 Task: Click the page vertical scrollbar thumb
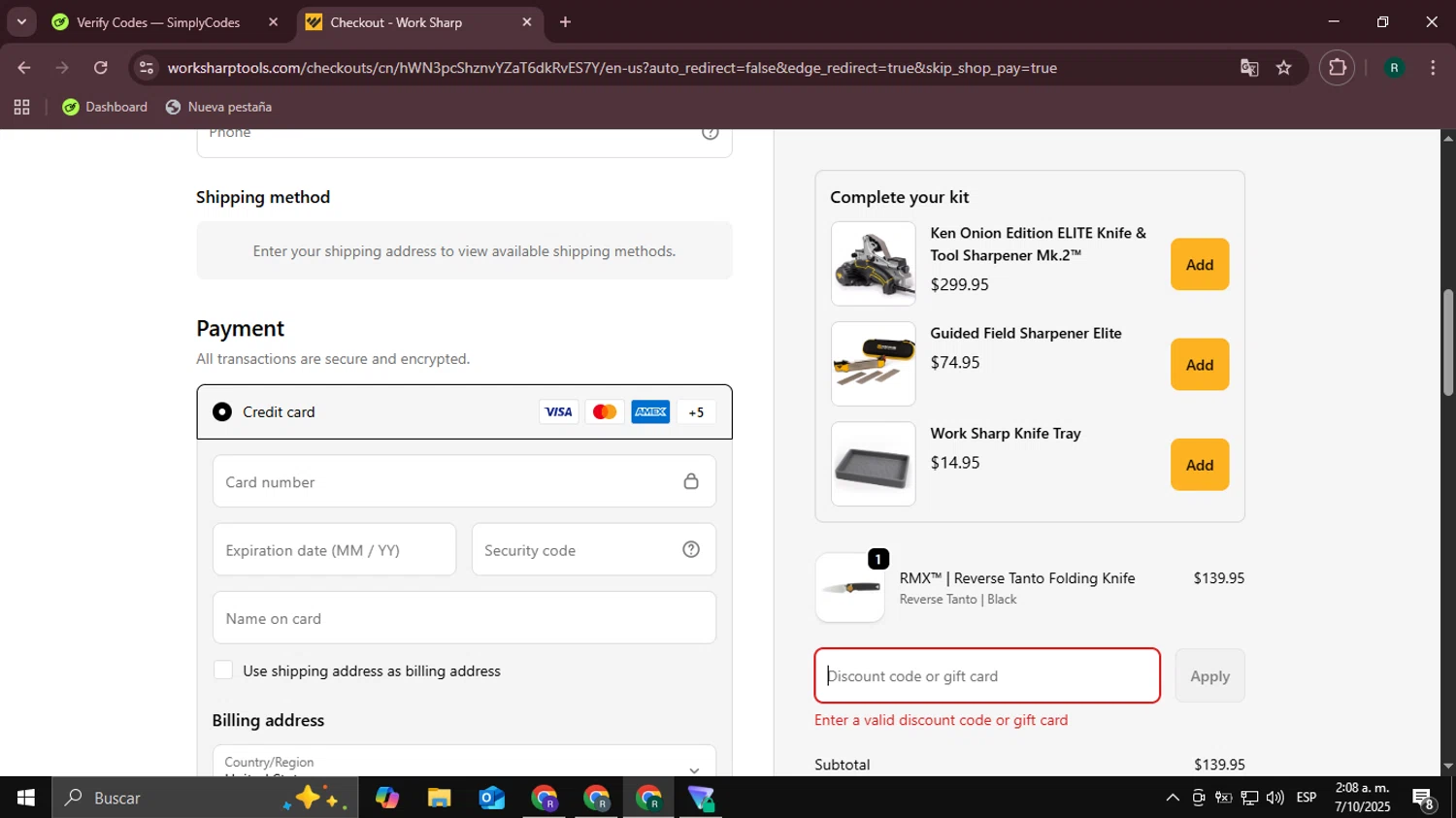pyautogui.click(x=1448, y=342)
